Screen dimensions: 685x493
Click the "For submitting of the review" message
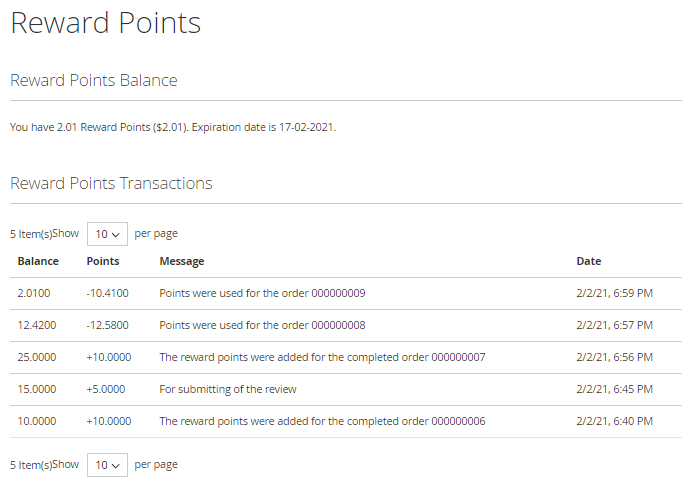click(x=228, y=390)
